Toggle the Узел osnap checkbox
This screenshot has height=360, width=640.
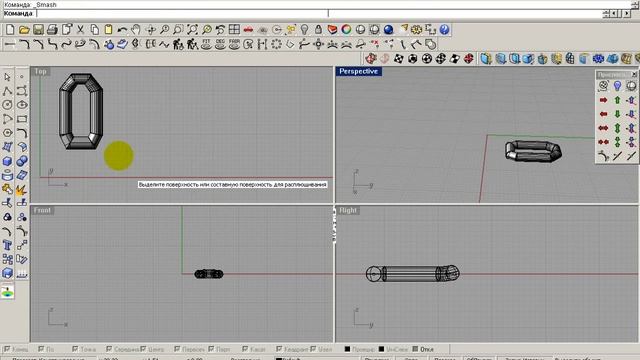[x=313, y=349]
